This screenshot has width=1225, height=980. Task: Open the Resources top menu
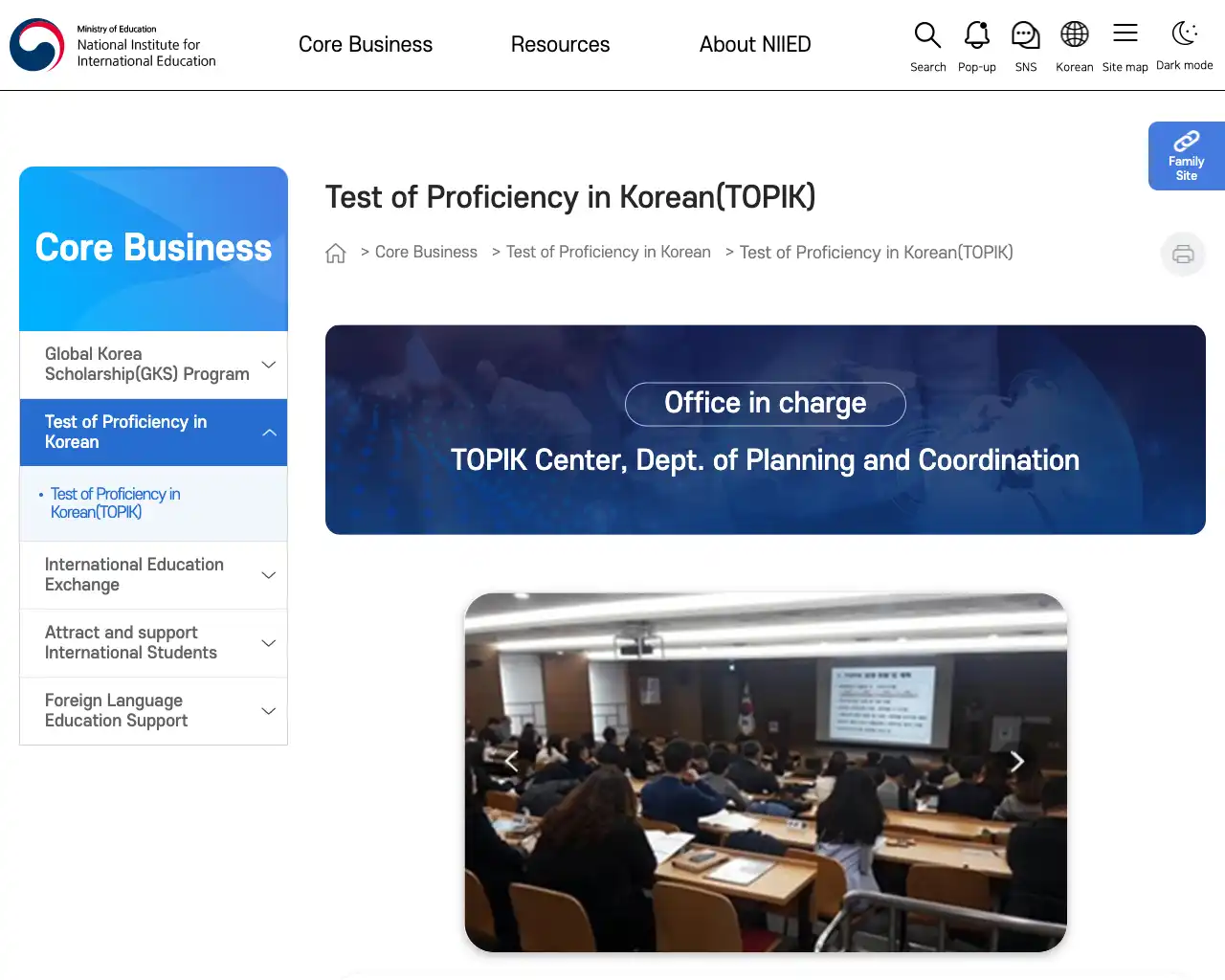coord(560,45)
